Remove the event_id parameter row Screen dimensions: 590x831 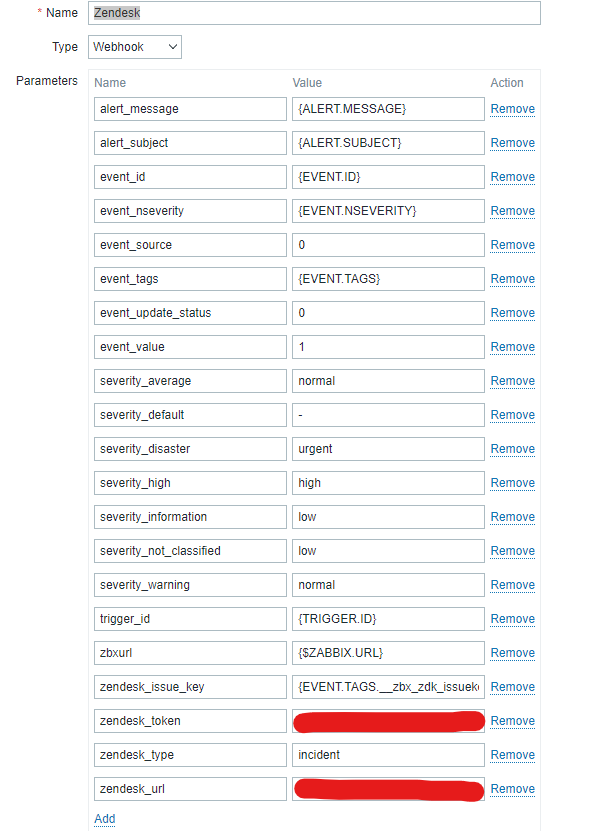tap(512, 177)
